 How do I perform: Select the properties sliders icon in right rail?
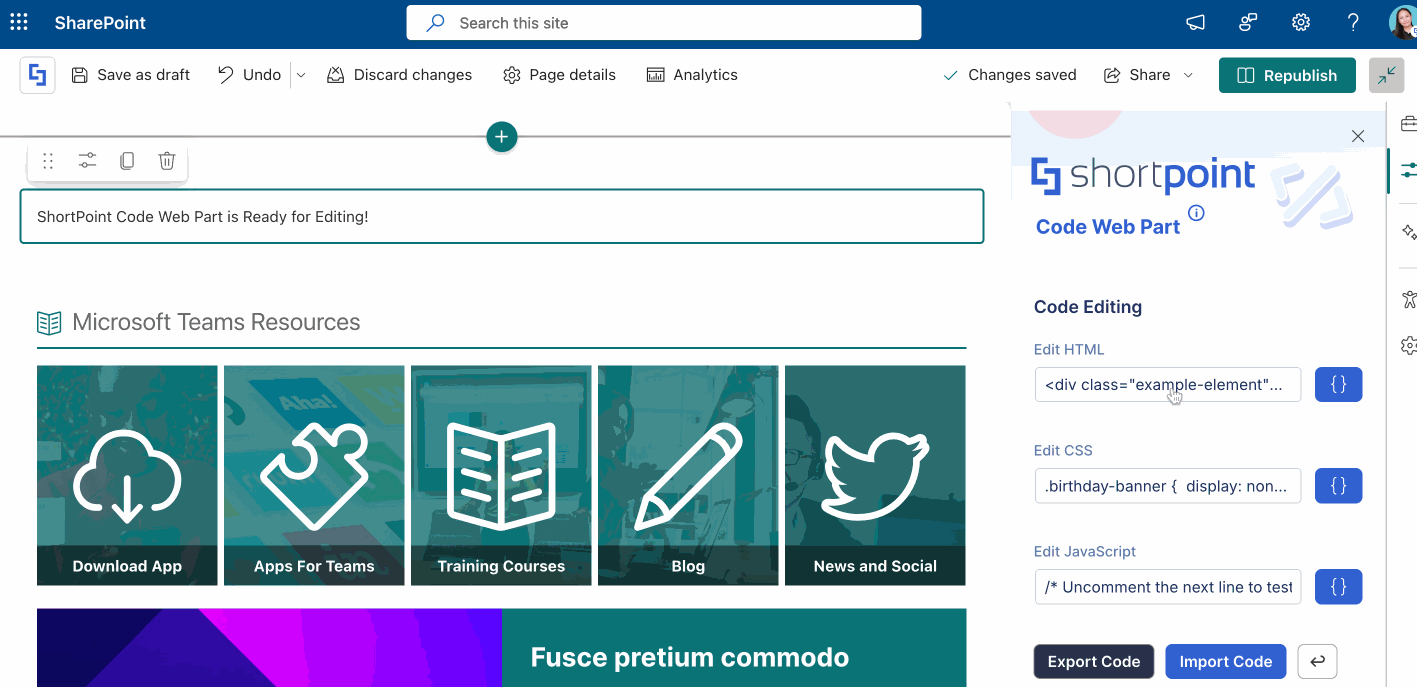click(x=1408, y=170)
